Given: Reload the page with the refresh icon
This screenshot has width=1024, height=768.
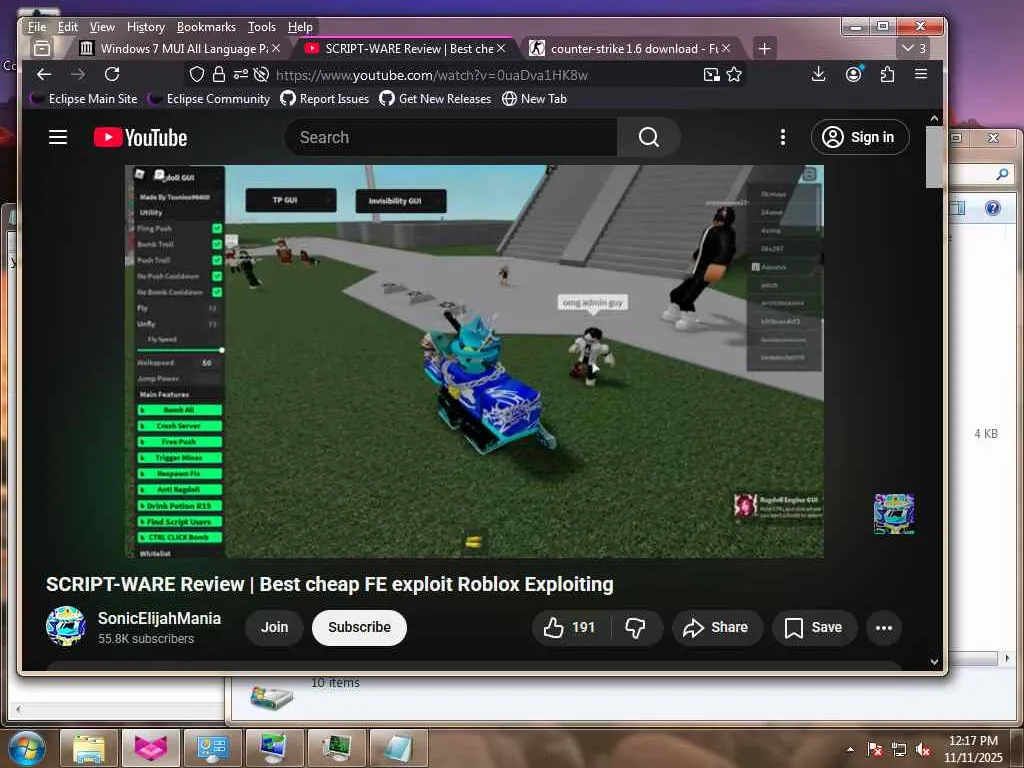Looking at the screenshot, I should coord(112,74).
